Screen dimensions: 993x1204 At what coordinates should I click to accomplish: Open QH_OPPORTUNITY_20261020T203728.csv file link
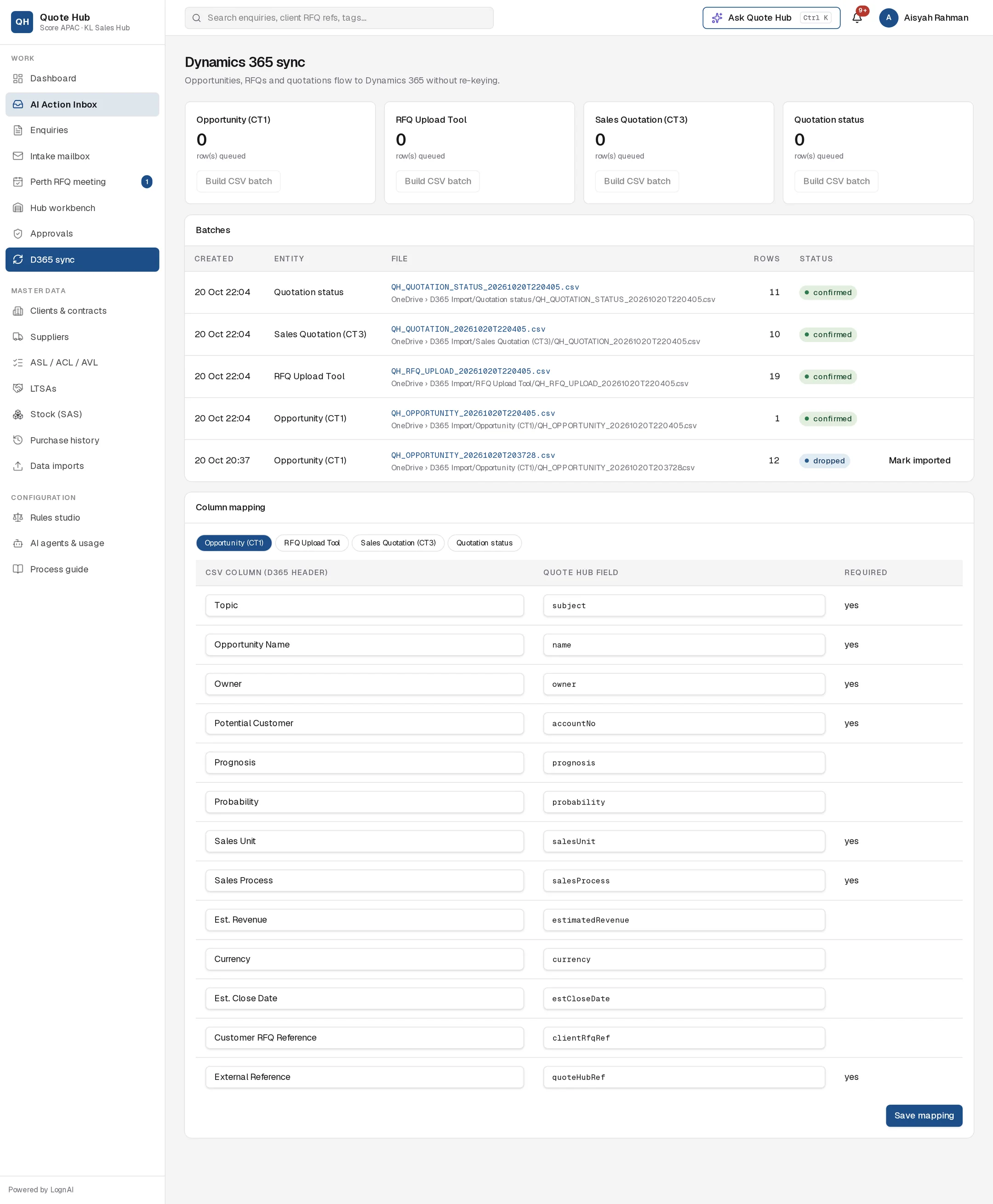click(x=473, y=455)
